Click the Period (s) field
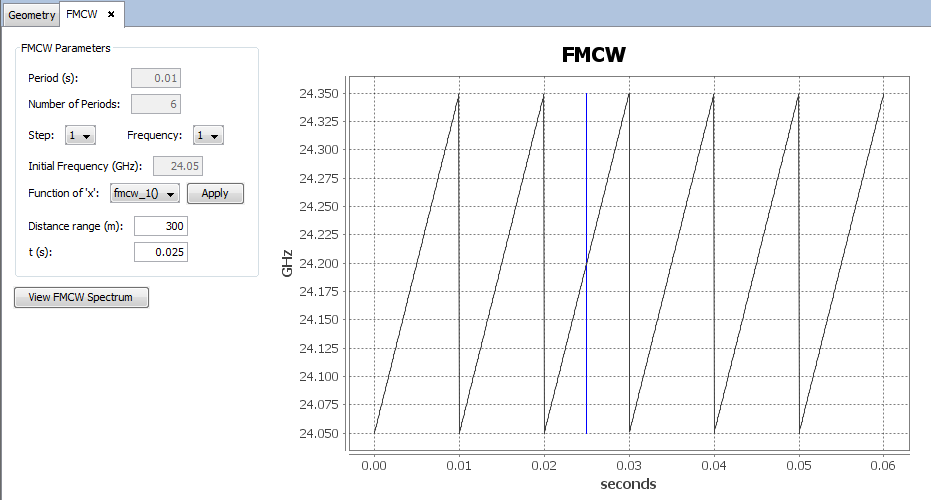The image size is (931, 500). 156,79
